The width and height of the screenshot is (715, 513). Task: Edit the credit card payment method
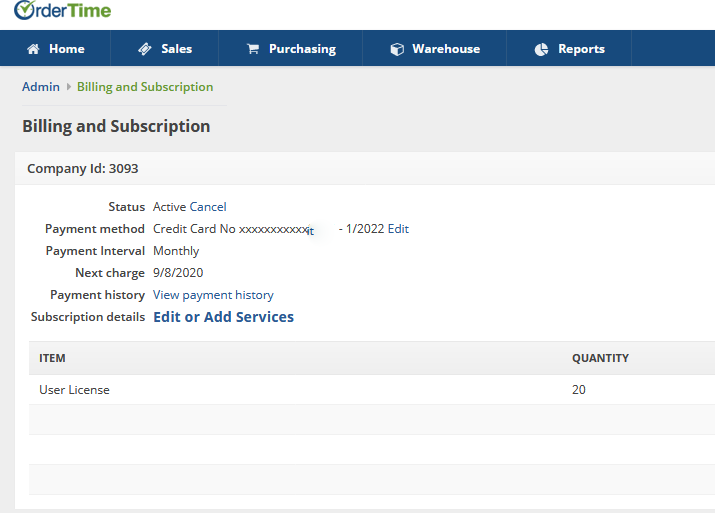tap(398, 229)
